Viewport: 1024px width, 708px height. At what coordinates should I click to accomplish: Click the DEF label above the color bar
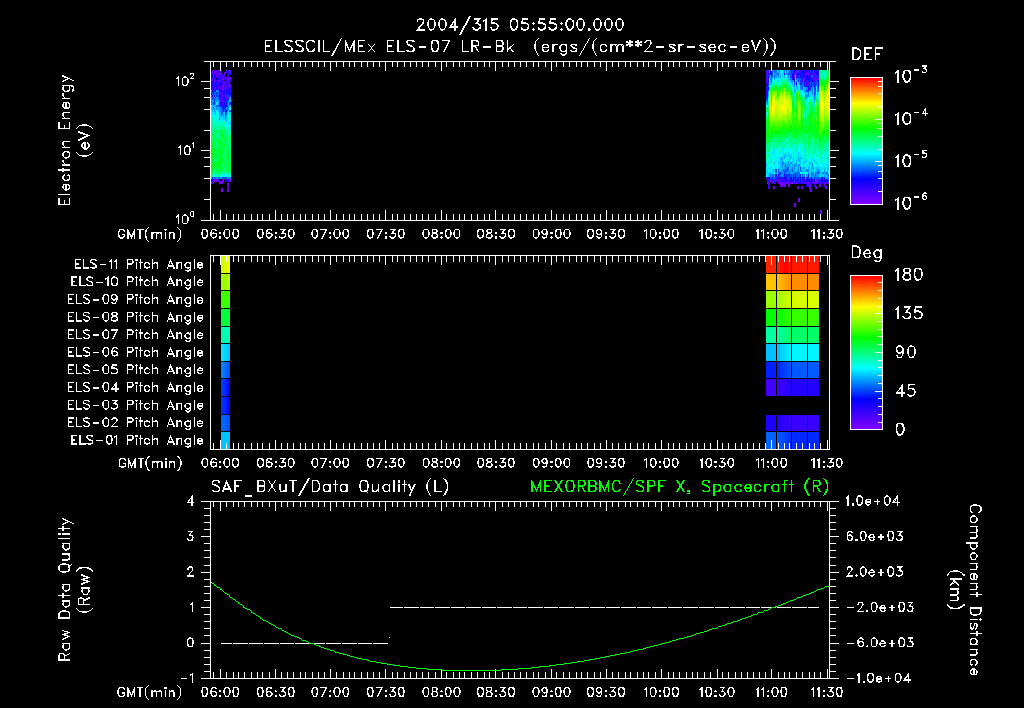pos(867,55)
